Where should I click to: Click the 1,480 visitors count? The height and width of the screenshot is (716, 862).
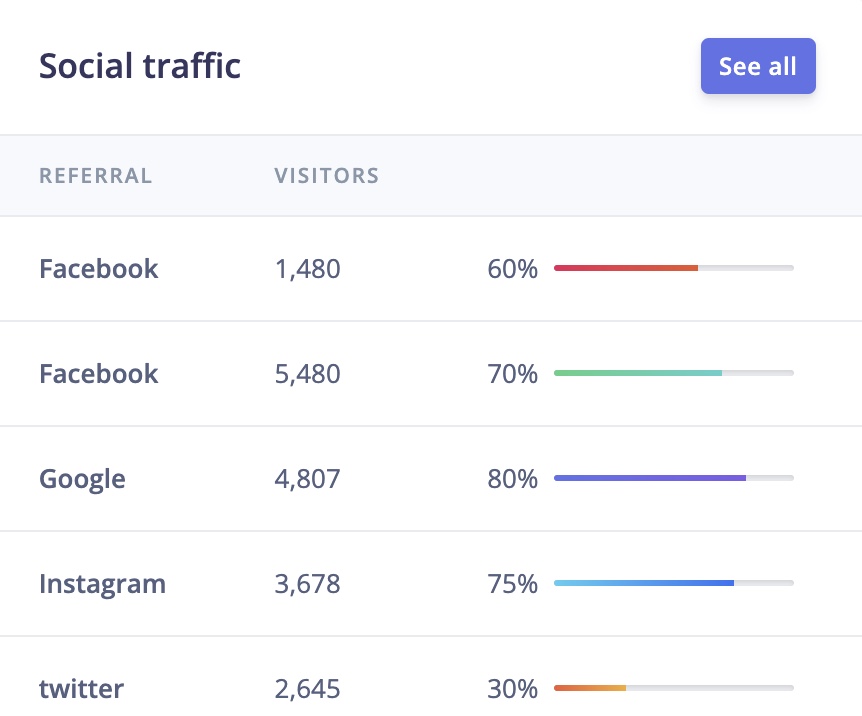tap(307, 269)
